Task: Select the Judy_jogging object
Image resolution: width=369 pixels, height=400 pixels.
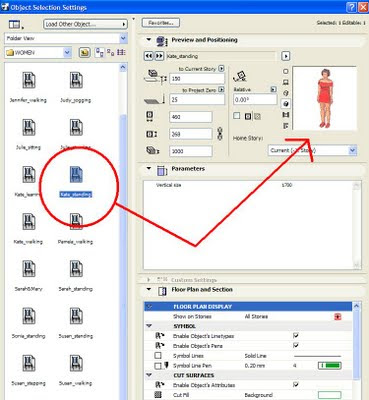Action: 76,86
